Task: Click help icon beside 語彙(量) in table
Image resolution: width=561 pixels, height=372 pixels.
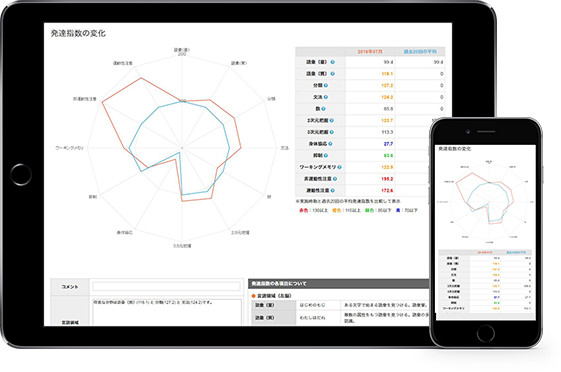Action: coord(332,62)
